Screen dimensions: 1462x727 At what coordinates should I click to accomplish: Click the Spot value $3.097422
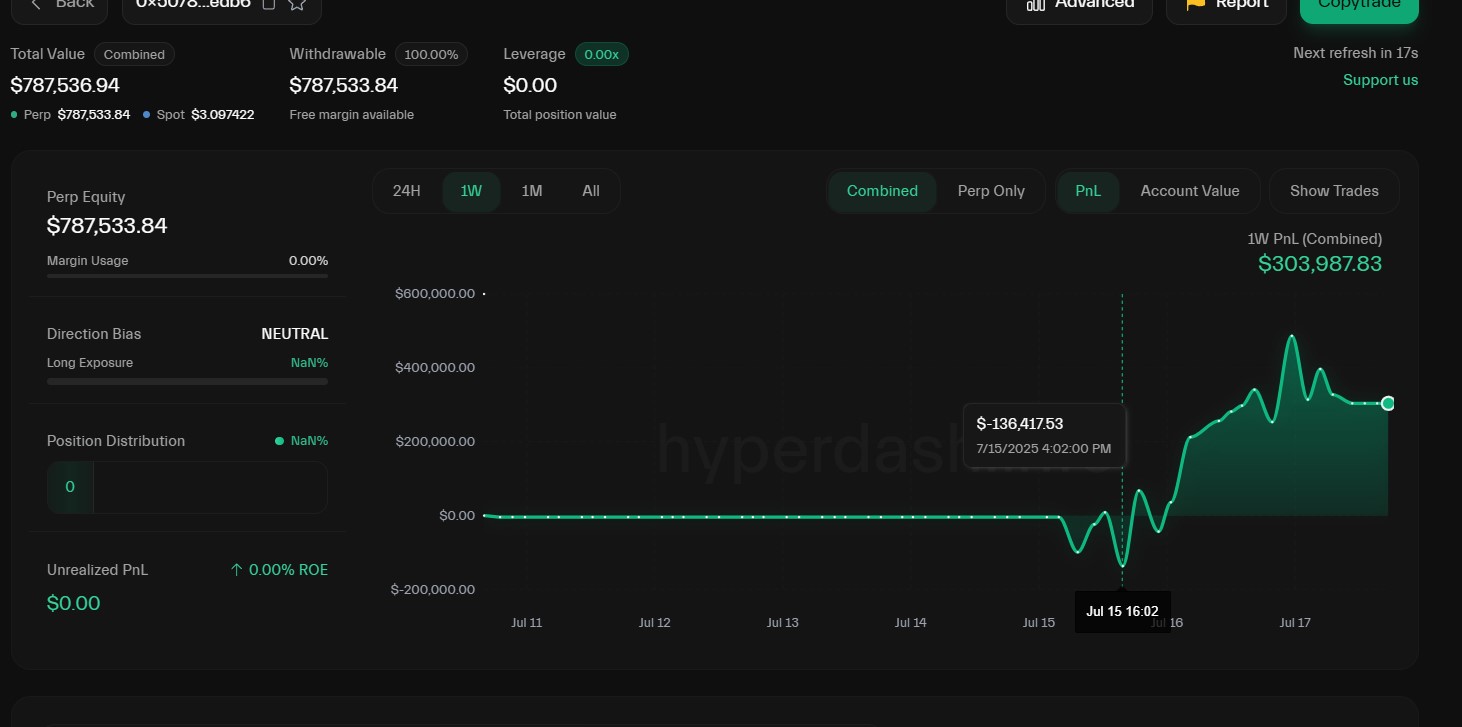pos(223,115)
